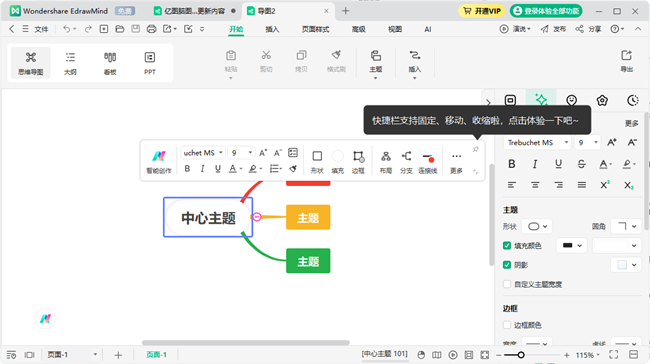Toggle fullscreen icon in status bar
650x364 pixels.
[x=614, y=355]
